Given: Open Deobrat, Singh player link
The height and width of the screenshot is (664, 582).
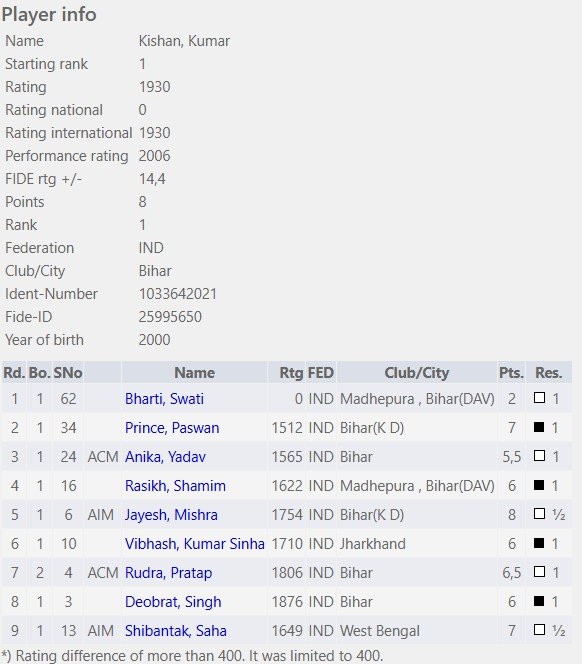Looking at the screenshot, I should point(173,602).
